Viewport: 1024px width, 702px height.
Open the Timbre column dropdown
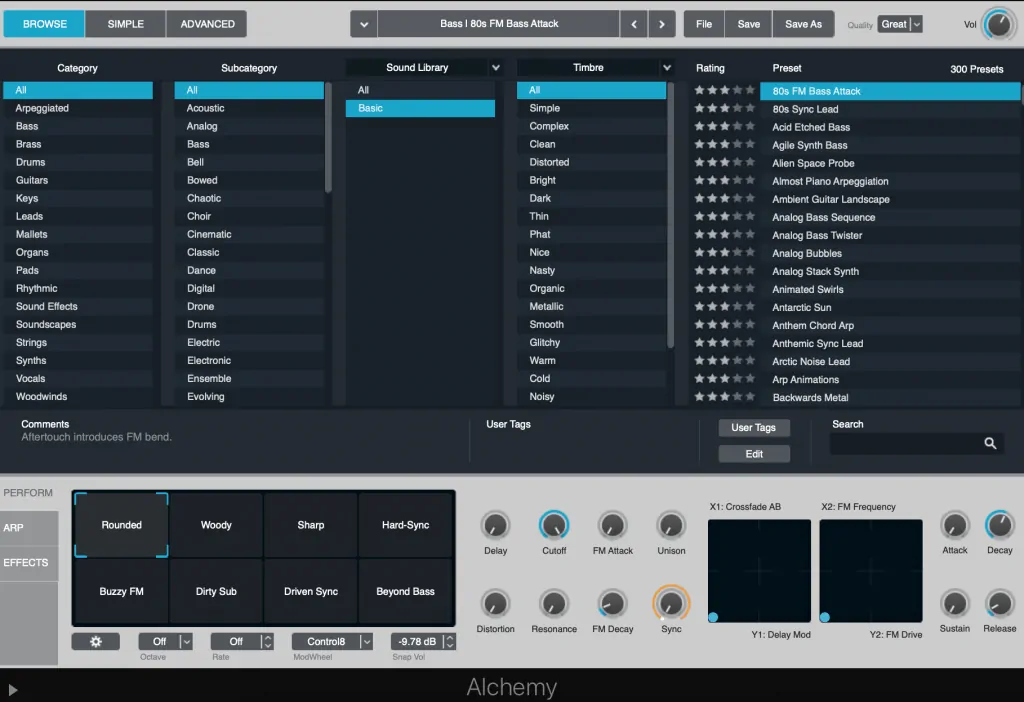click(x=667, y=67)
